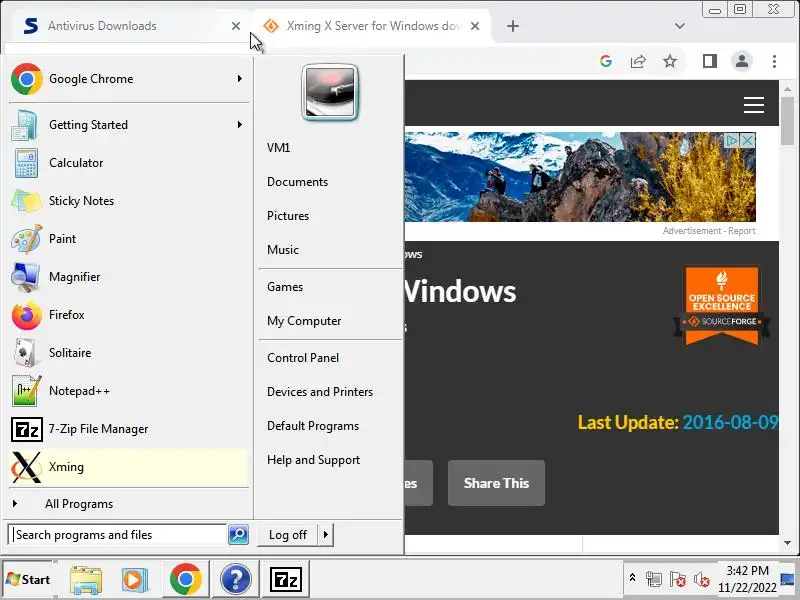
Task: Open Sticky Notes from Start menu
Action: pyautogui.click(x=128, y=201)
